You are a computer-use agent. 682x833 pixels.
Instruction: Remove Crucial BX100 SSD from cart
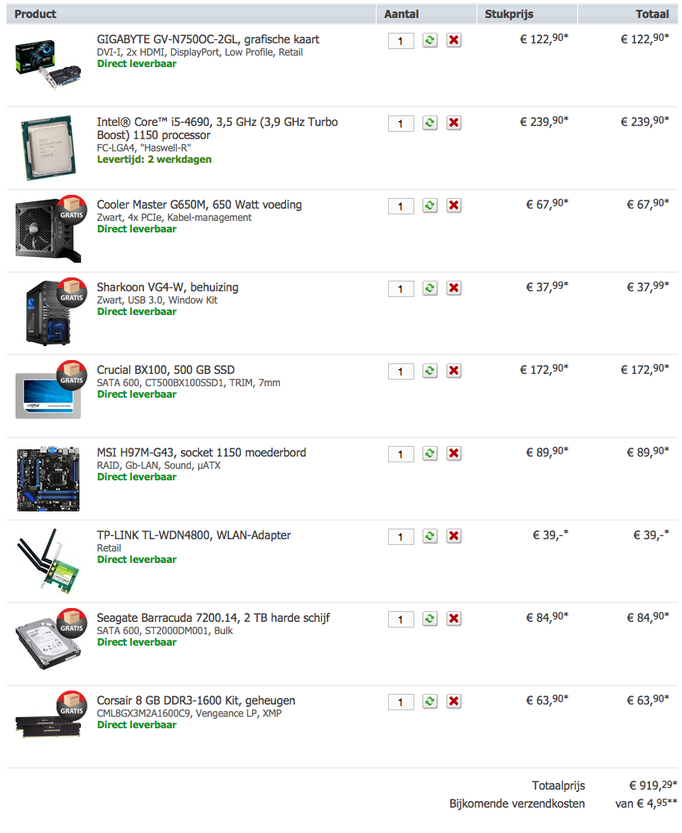coord(453,371)
